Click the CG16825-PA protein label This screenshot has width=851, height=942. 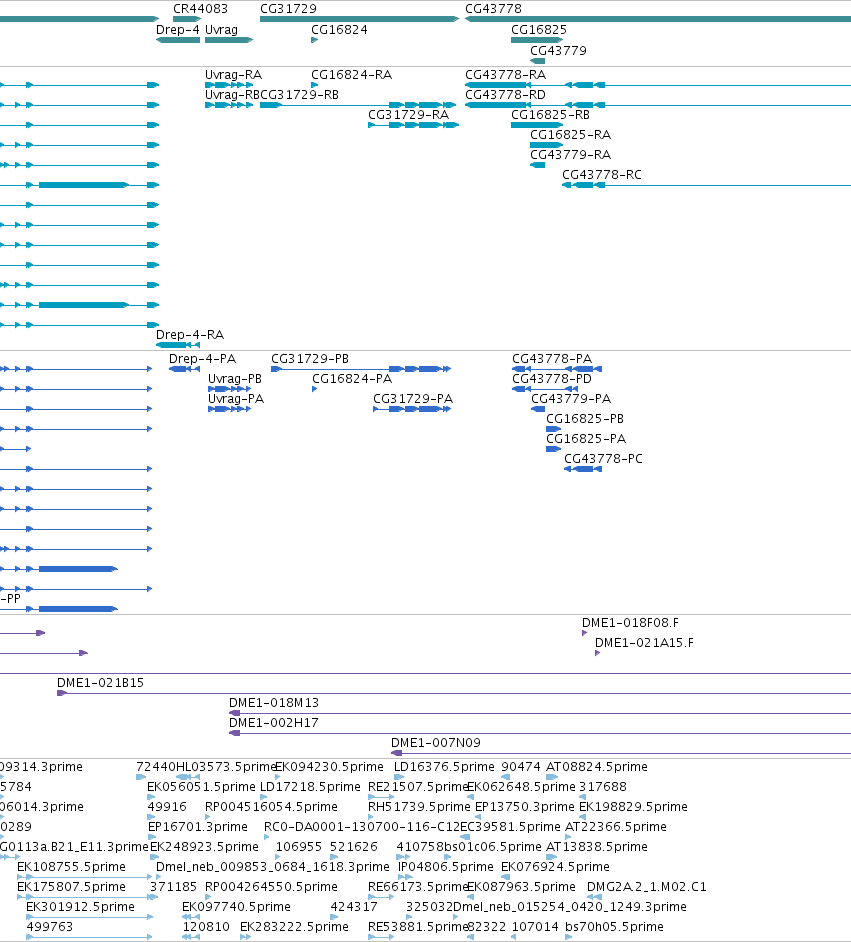pyautogui.click(x=586, y=439)
